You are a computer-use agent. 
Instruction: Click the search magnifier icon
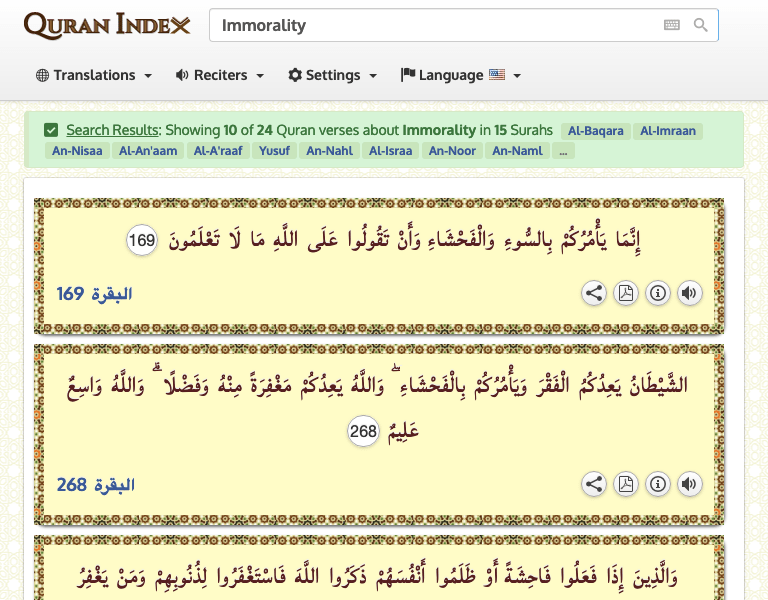click(701, 25)
